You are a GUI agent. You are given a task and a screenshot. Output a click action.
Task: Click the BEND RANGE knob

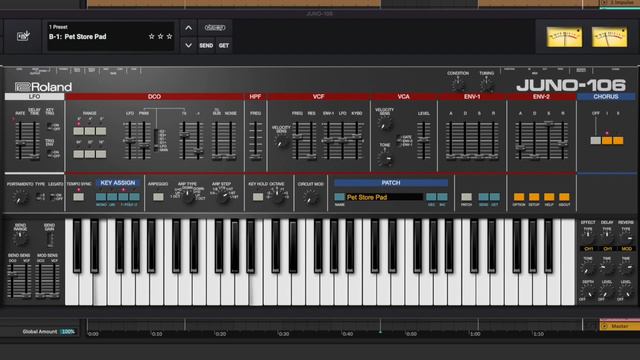(x=20, y=238)
